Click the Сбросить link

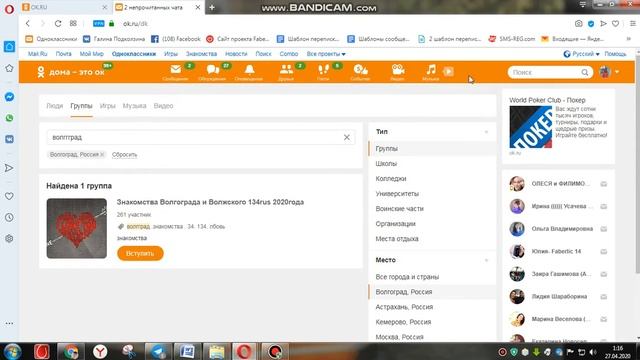coord(124,155)
